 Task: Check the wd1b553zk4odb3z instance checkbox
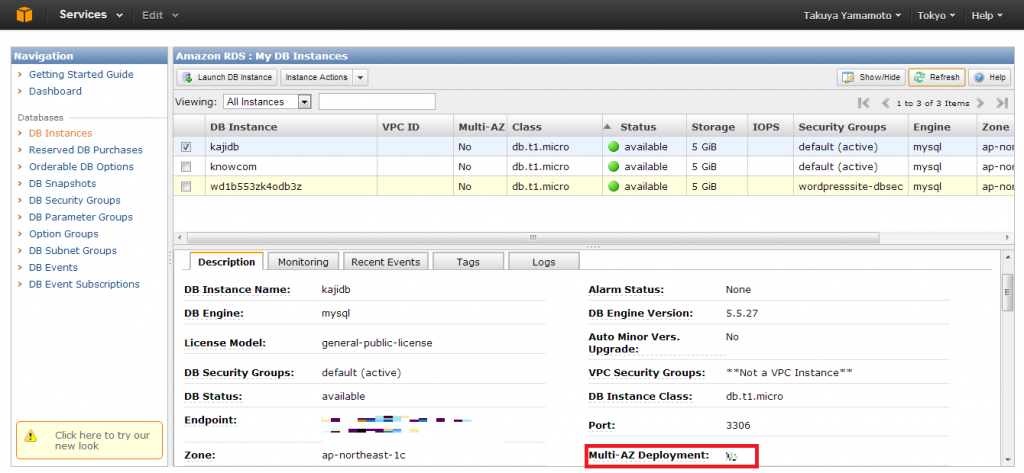(x=186, y=187)
